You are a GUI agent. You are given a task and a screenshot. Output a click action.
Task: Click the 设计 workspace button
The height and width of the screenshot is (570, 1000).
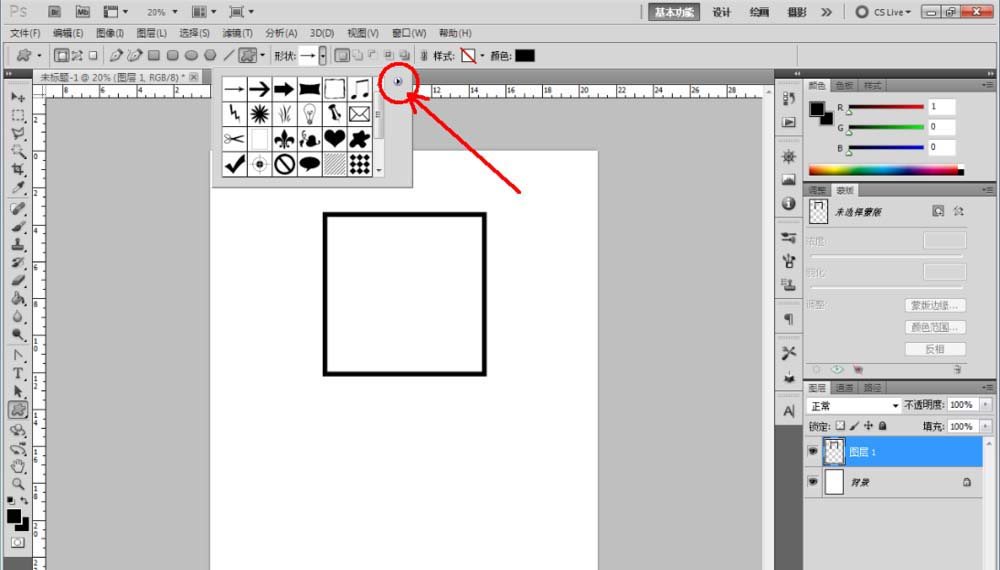[x=721, y=12]
